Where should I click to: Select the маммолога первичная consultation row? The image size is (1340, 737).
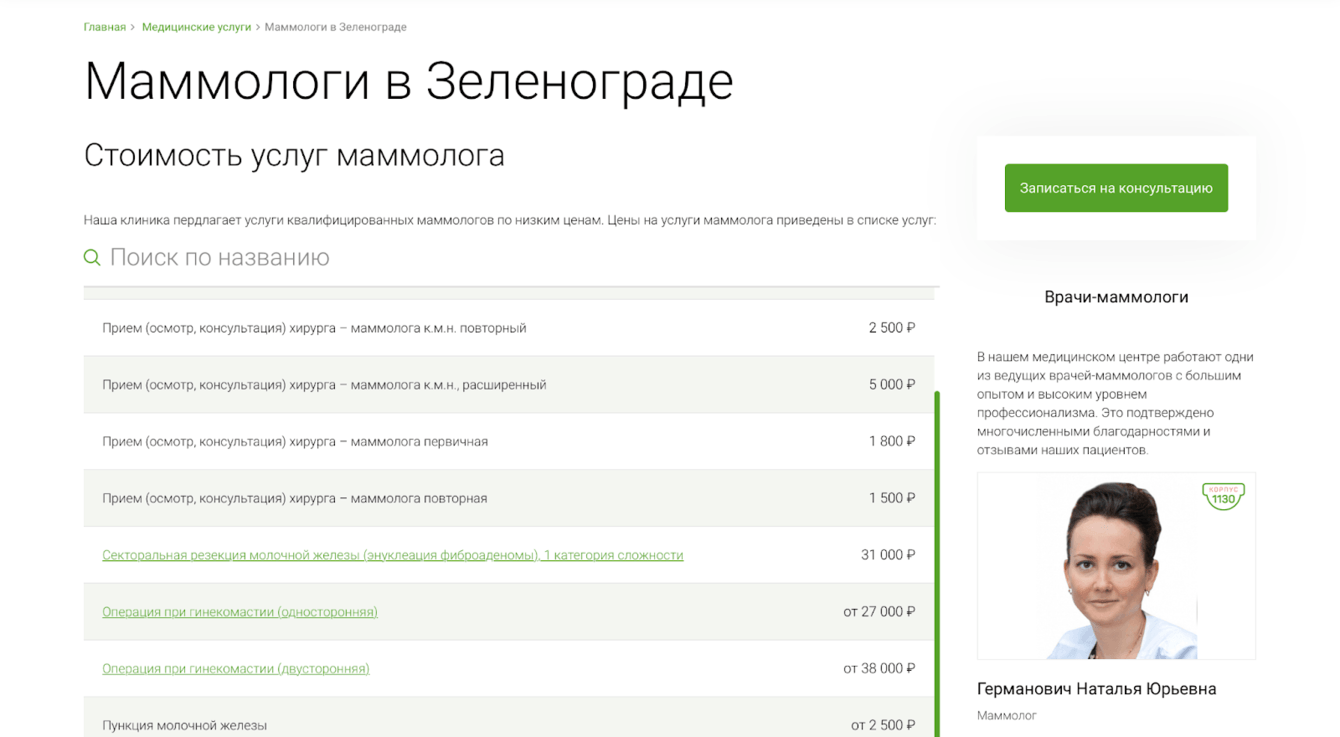[x=295, y=442]
